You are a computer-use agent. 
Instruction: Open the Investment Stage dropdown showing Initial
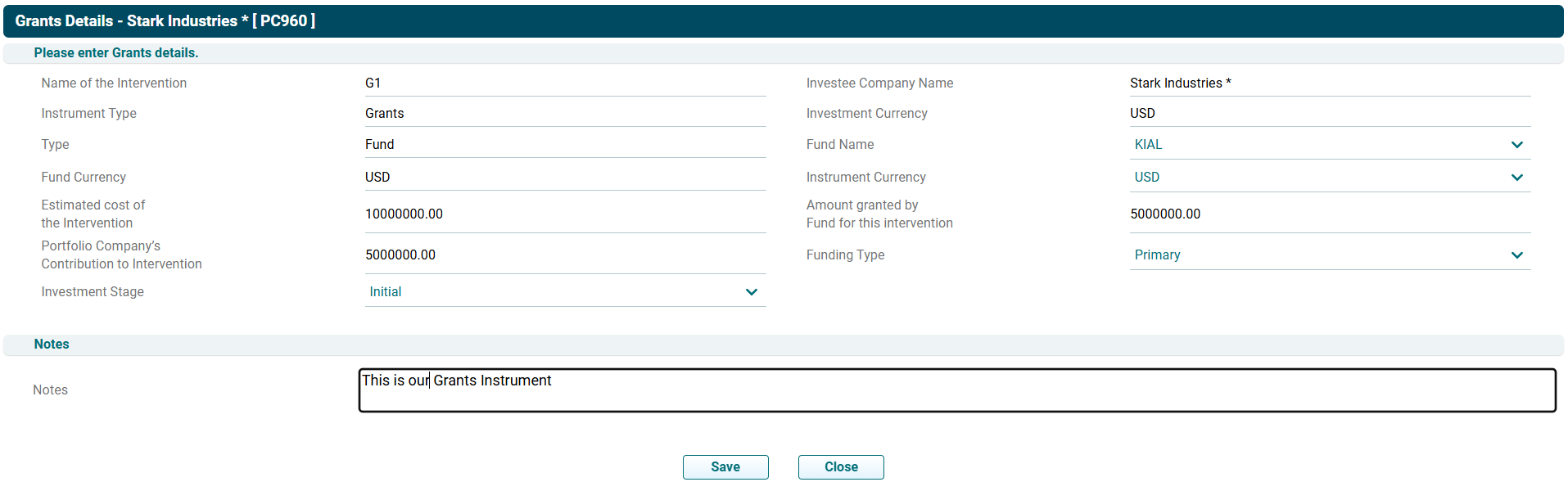[564, 292]
